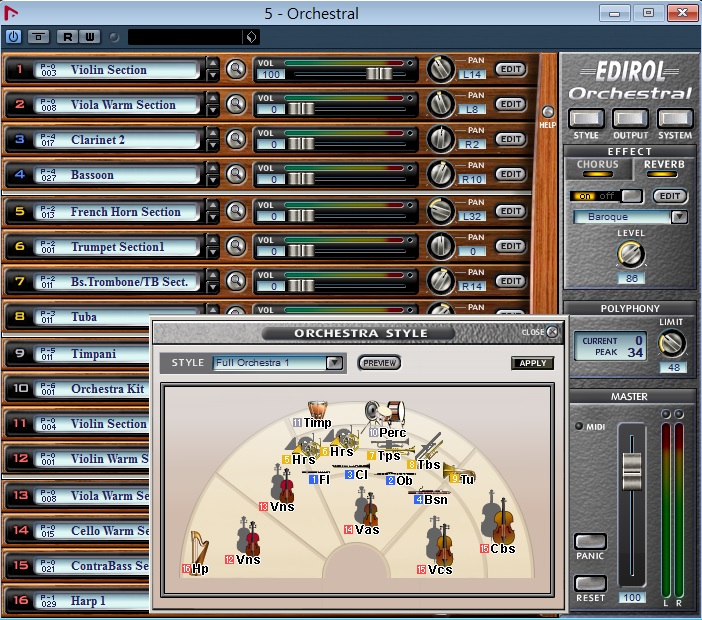This screenshot has height=620, width=702.
Task: Open preview magnifier for Trumpet Section1
Action: (x=235, y=246)
